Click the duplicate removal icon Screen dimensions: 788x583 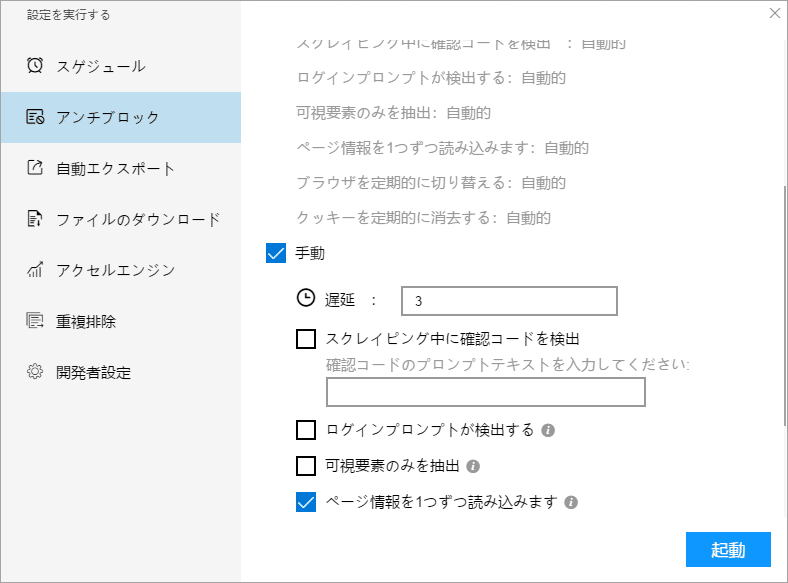[x=35, y=321]
